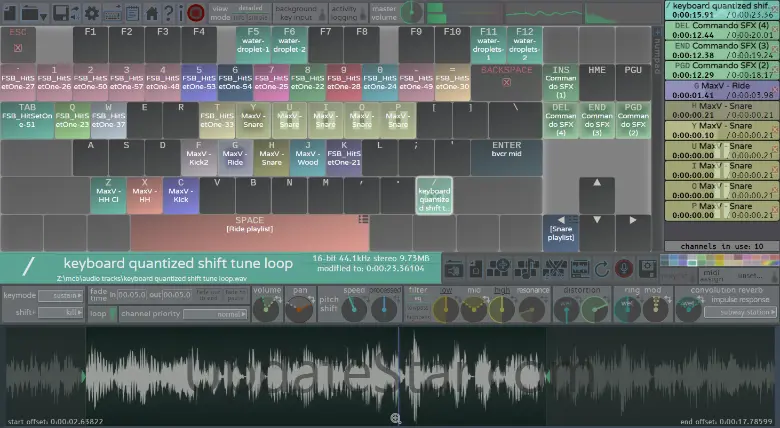Select the J key MaxV - Wood
This screenshot has width=780, height=428.
pyautogui.click(x=307, y=158)
